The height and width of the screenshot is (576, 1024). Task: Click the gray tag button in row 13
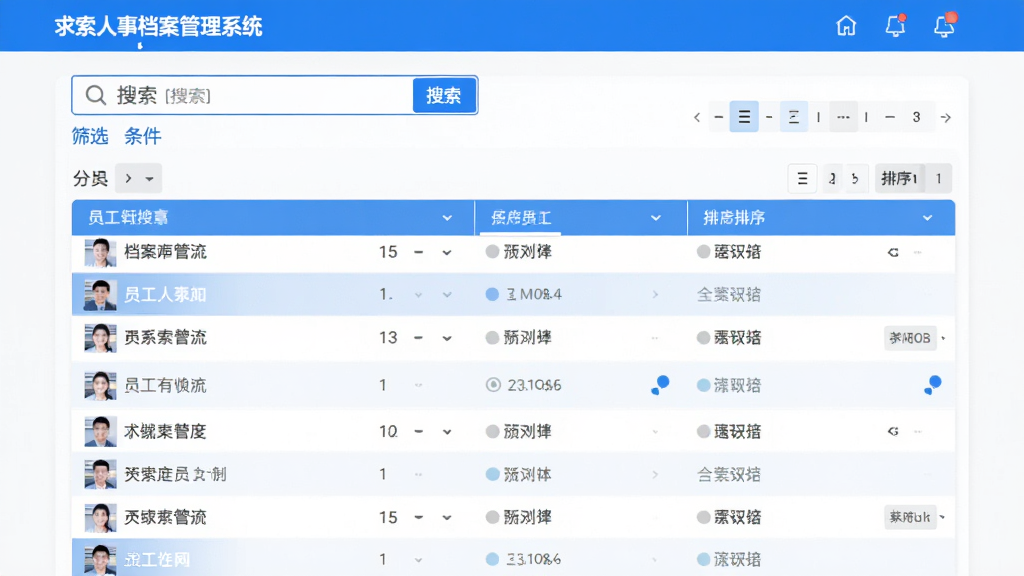[910, 338]
